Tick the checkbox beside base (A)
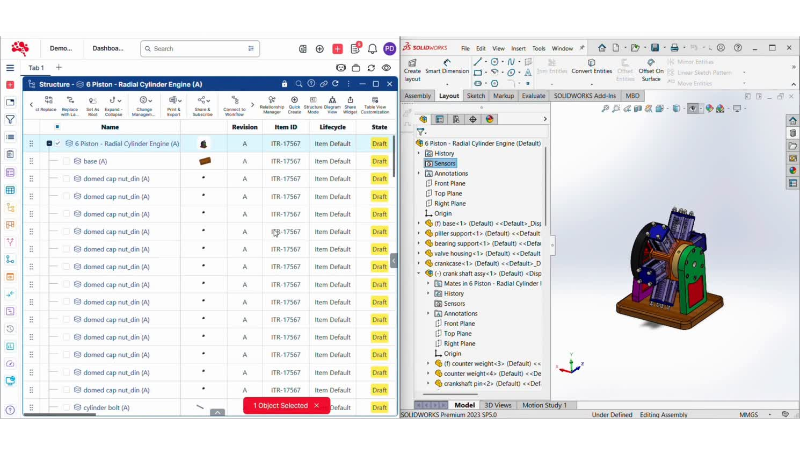Viewport: 800px width, 450px height. 66,161
